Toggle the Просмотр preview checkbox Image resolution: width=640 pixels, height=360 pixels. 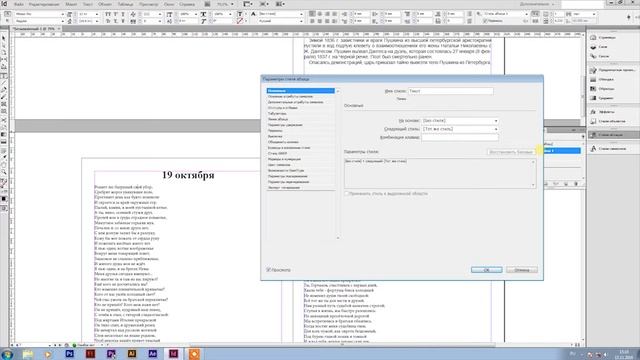269,270
